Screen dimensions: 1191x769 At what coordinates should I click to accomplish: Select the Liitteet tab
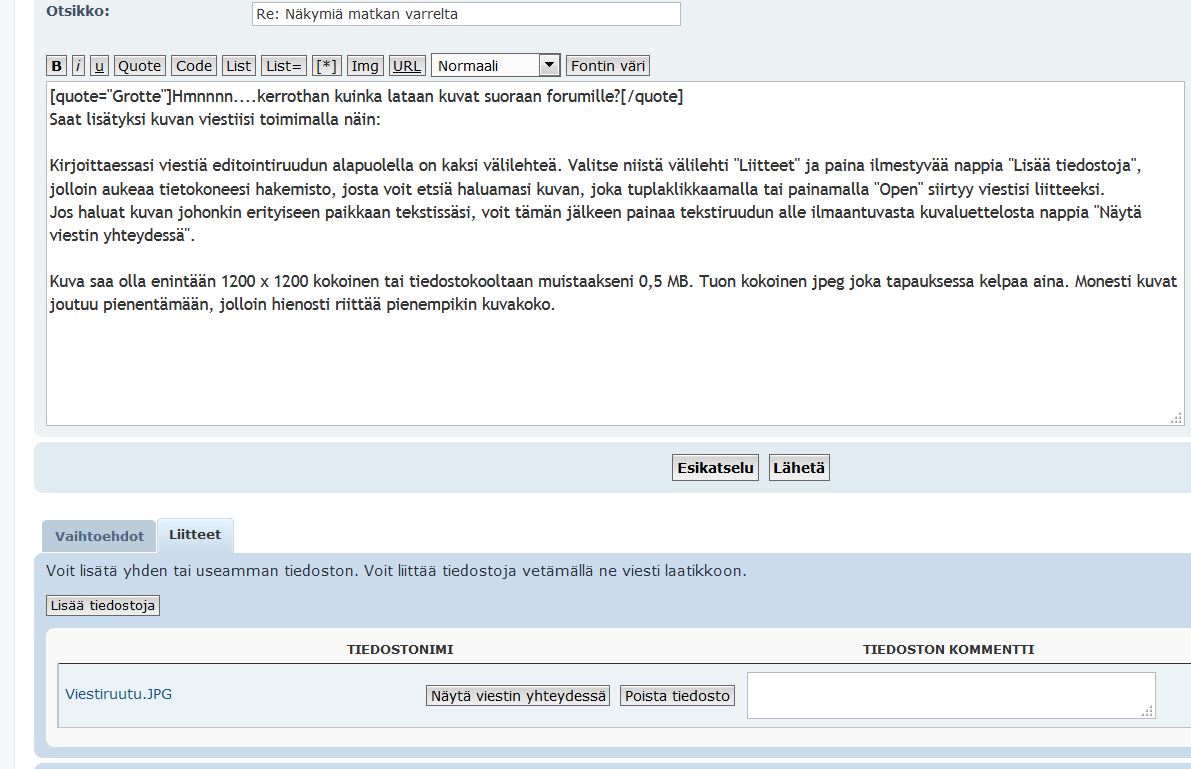coord(195,535)
